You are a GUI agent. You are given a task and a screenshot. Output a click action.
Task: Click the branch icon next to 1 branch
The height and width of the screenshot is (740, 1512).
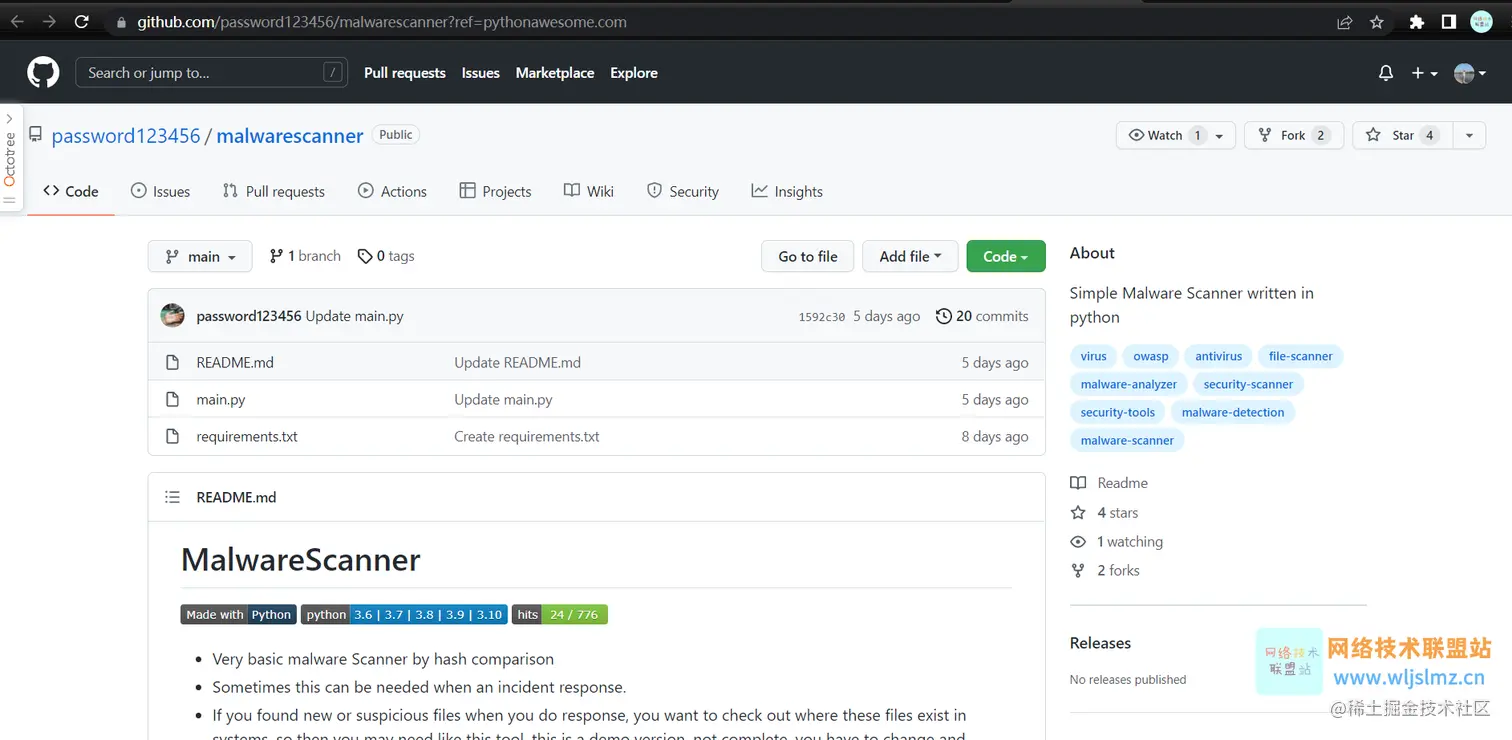tap(276, 256)
